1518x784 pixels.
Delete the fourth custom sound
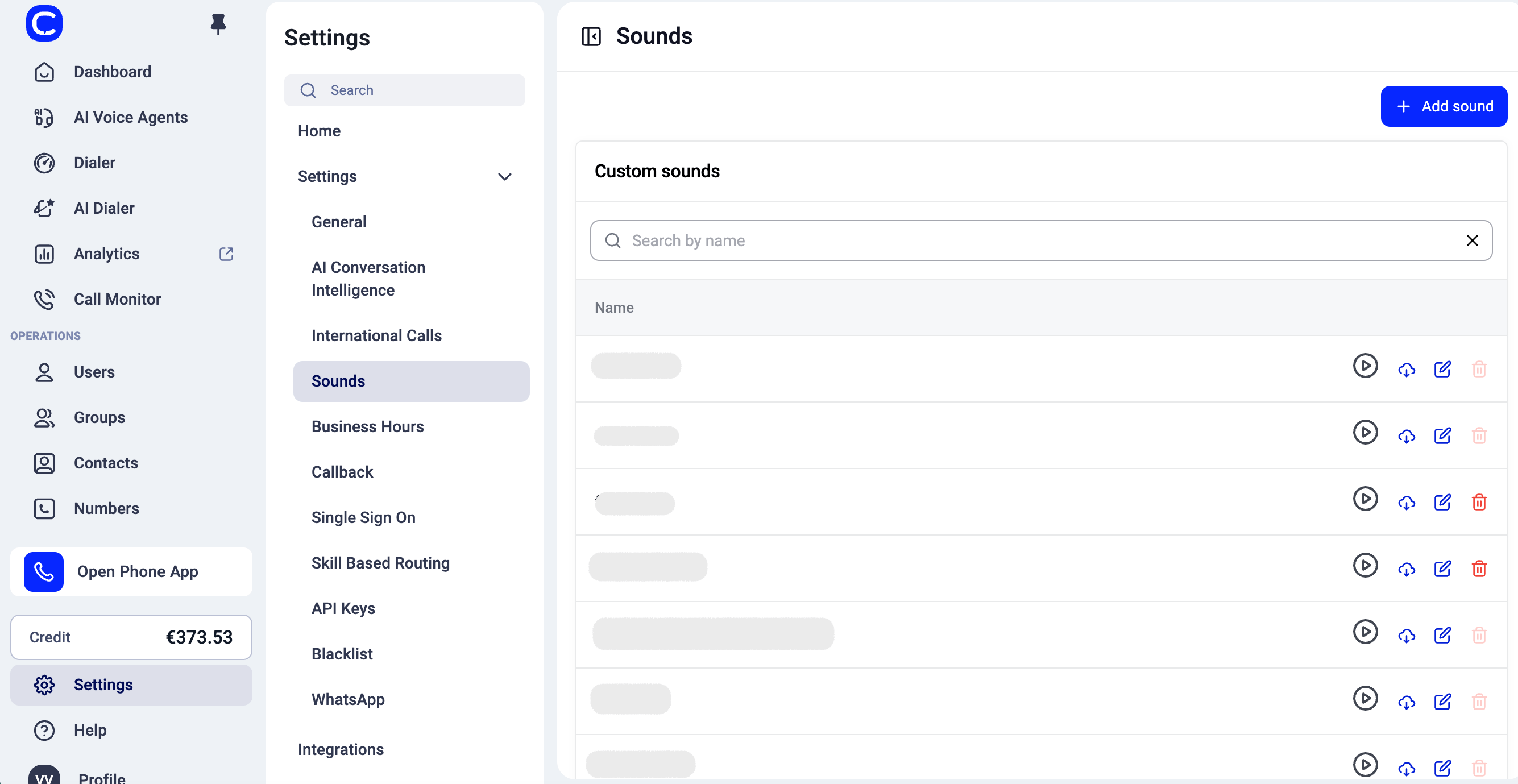coord(1479,569)
